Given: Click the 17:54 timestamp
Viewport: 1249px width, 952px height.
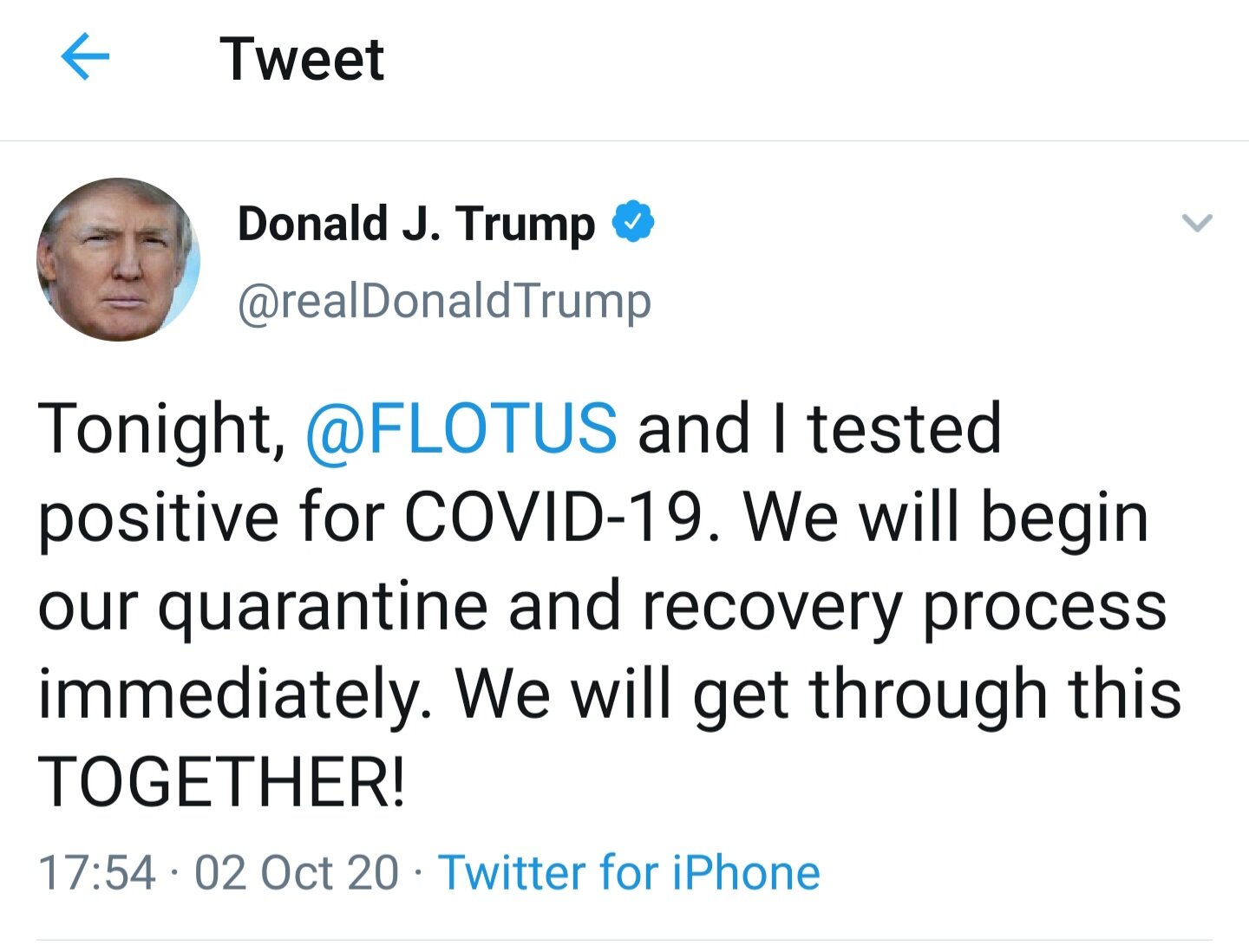Looking at the screenshot, I should (97, 872).
